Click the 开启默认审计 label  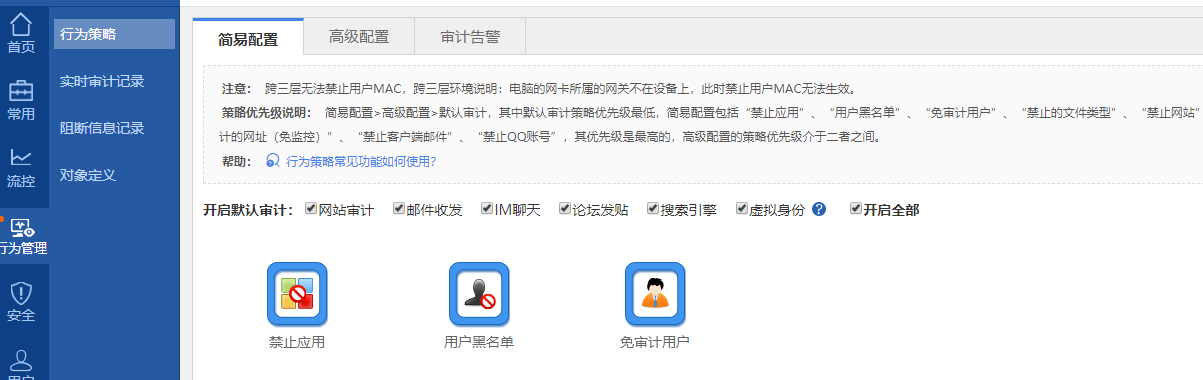[248, 210]
